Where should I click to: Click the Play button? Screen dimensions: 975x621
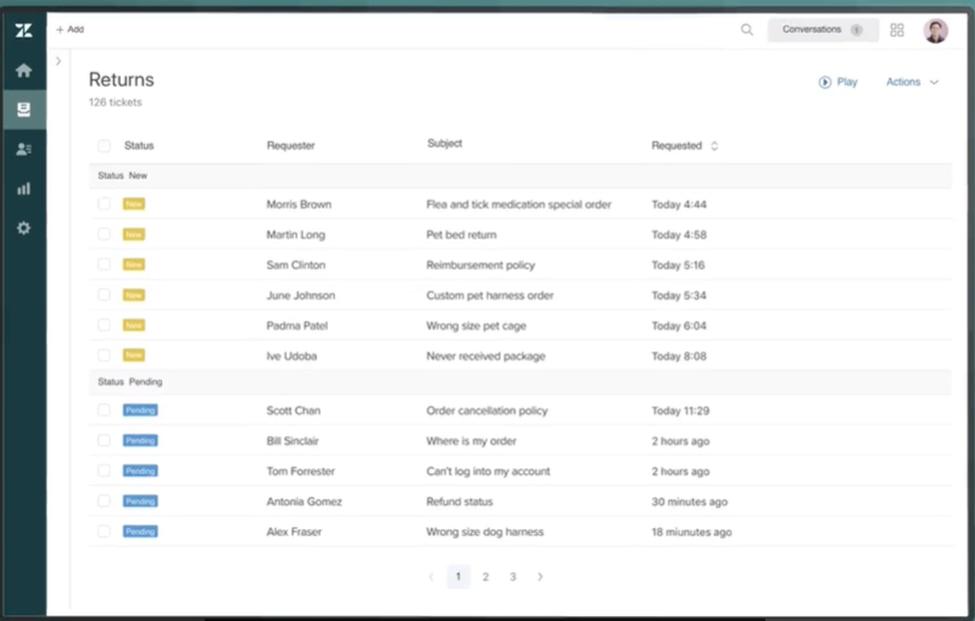(838, 82)
